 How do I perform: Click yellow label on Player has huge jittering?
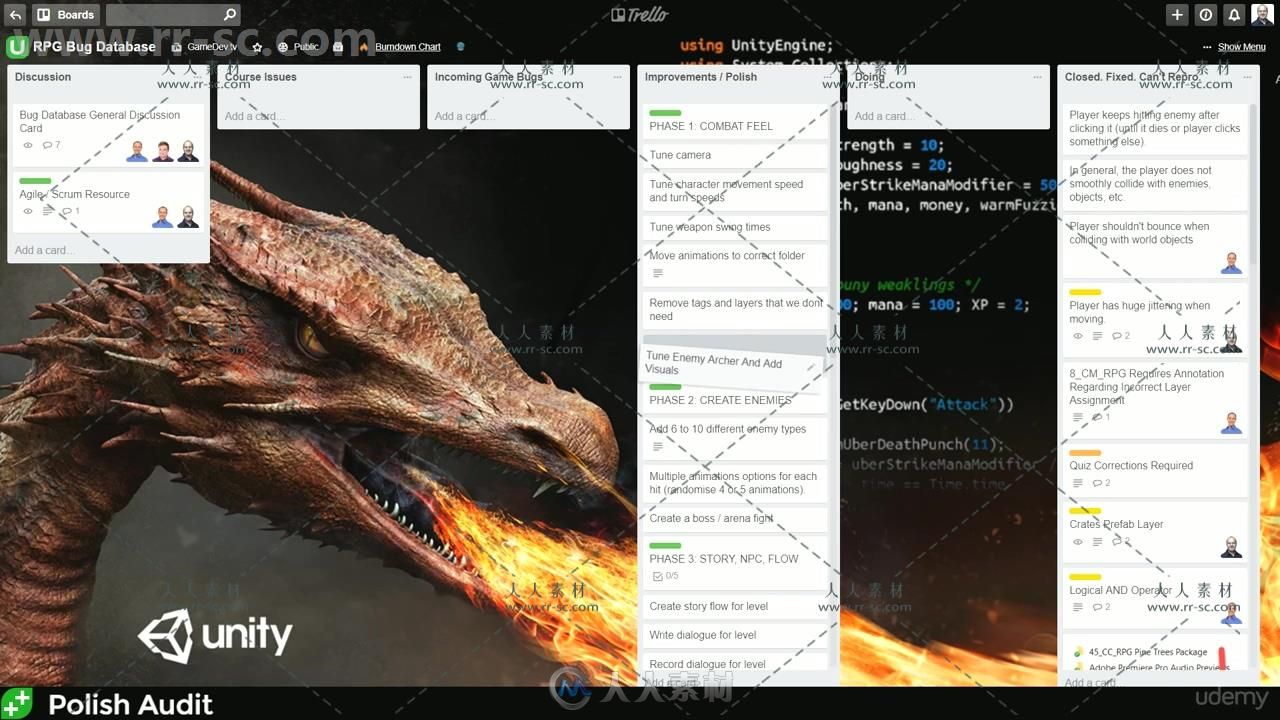click(1085, 292)
